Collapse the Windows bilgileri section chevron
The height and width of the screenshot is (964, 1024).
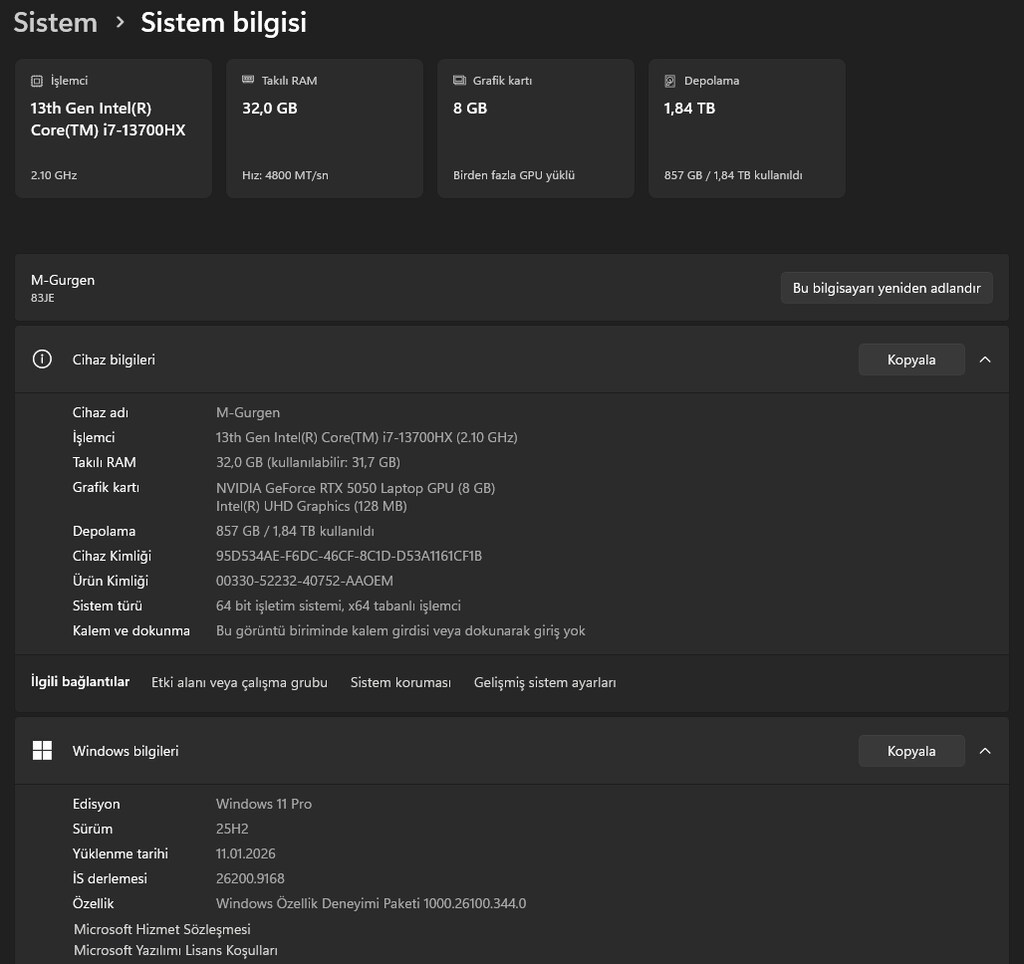click(x=985, y=751)
